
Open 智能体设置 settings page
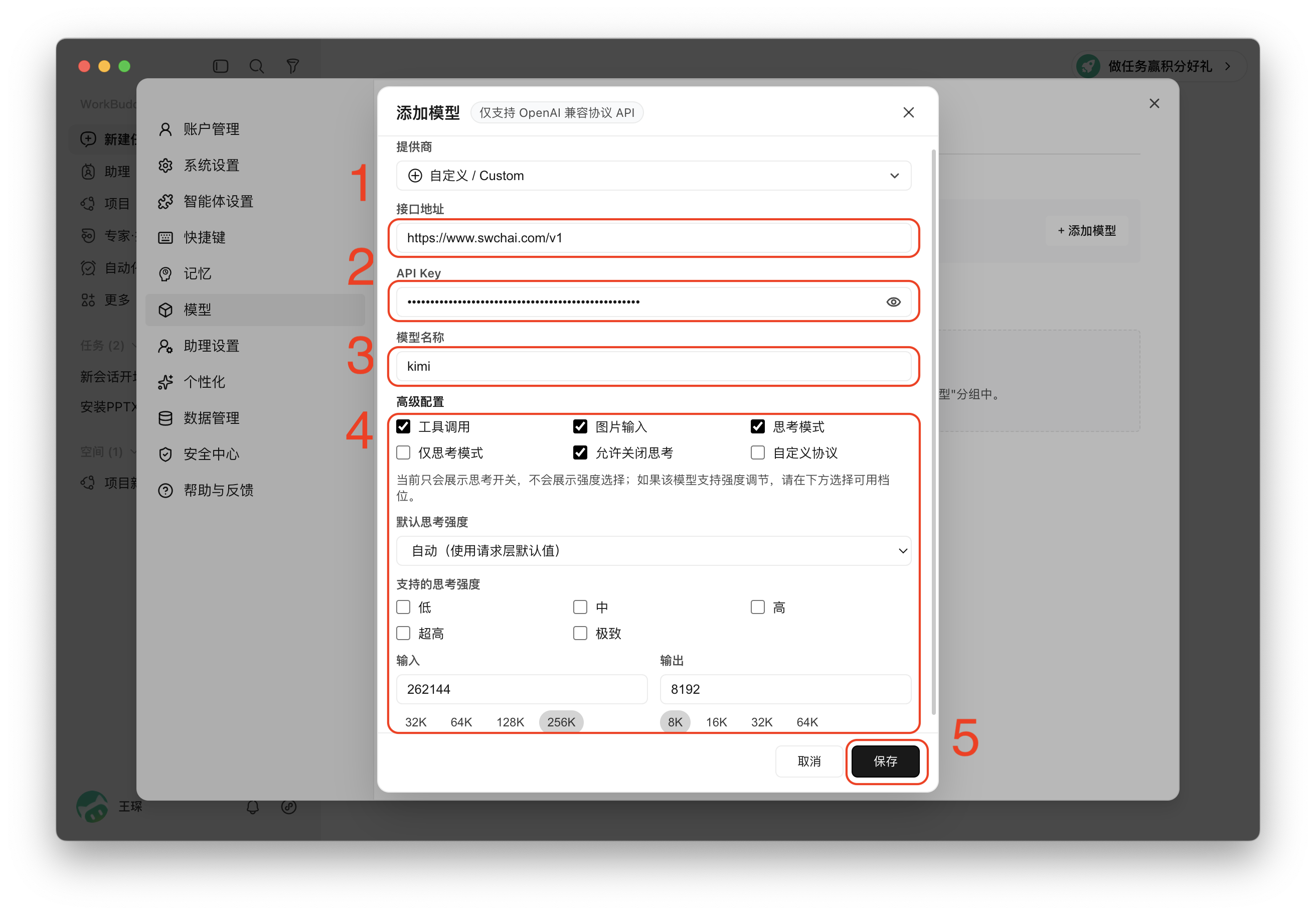(255, 201)
